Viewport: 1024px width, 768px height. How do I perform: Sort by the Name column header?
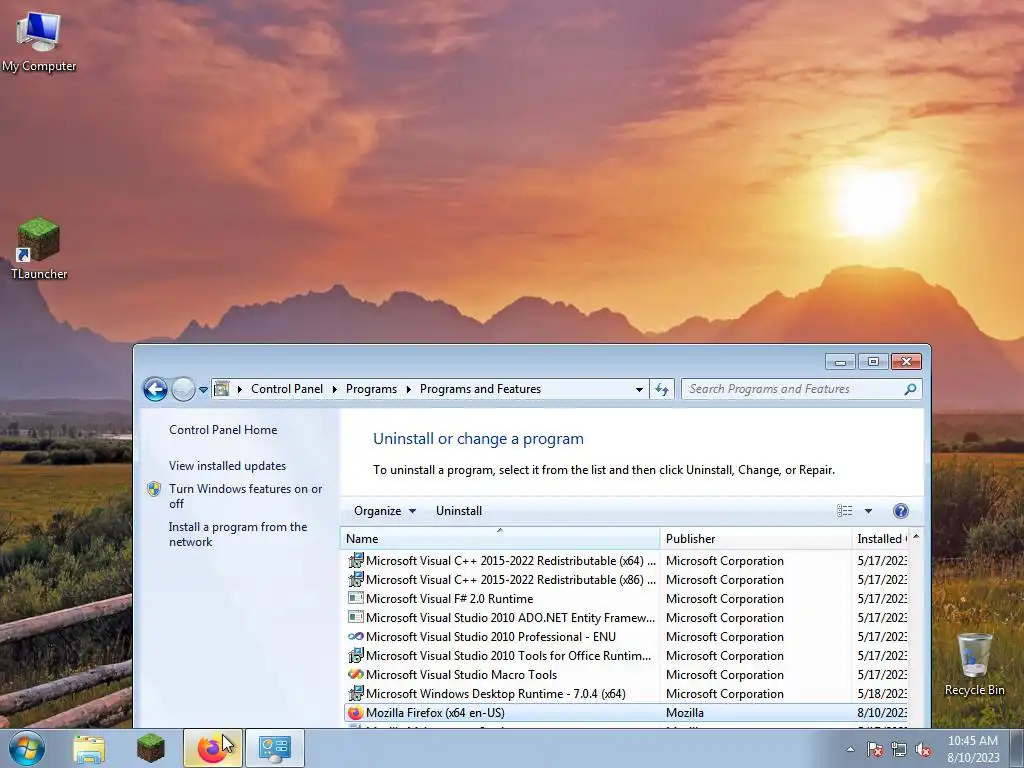[500, 539]
